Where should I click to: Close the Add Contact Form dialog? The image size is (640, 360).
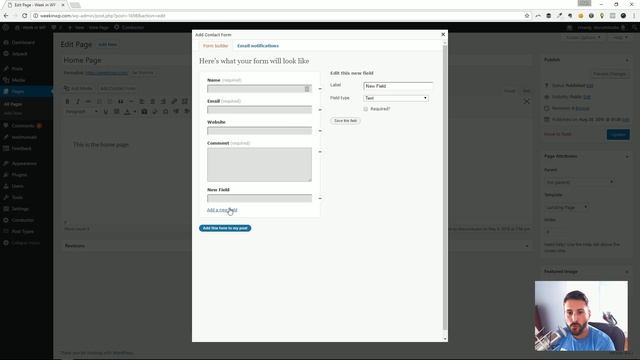[x=443, y=35]
